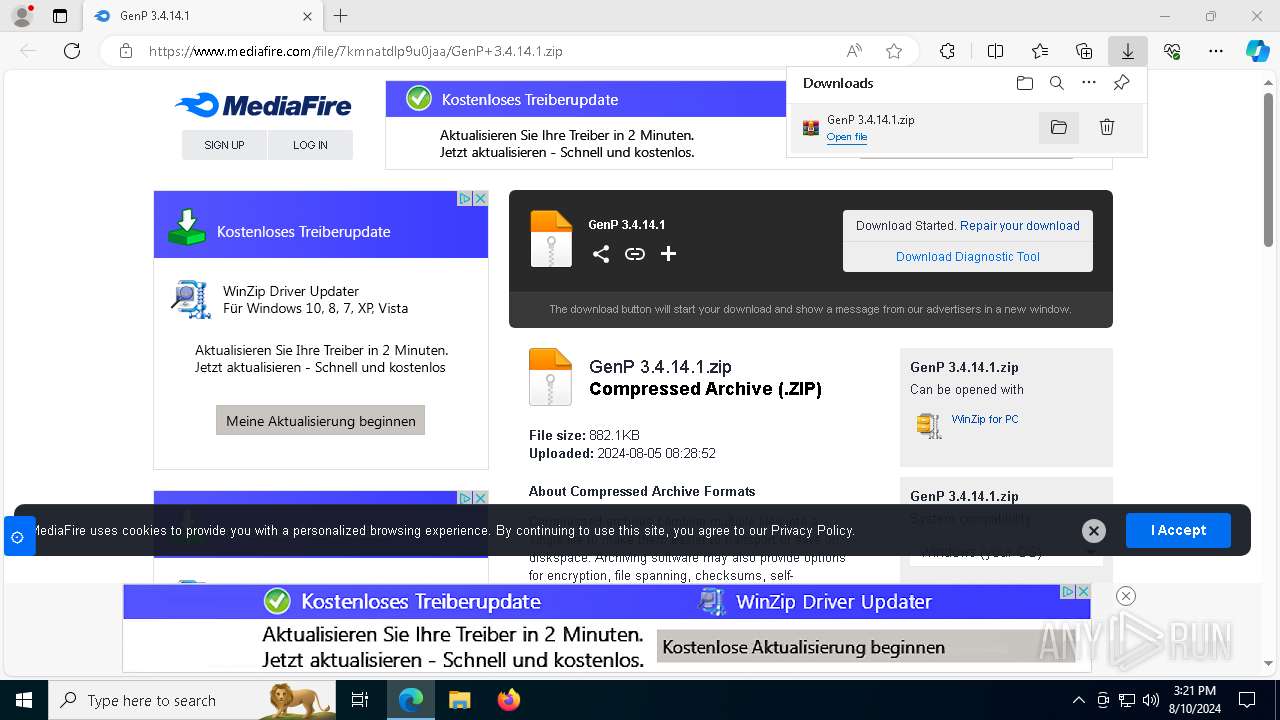Search downloads with magnifier icon

click(x=1056, y=83)
